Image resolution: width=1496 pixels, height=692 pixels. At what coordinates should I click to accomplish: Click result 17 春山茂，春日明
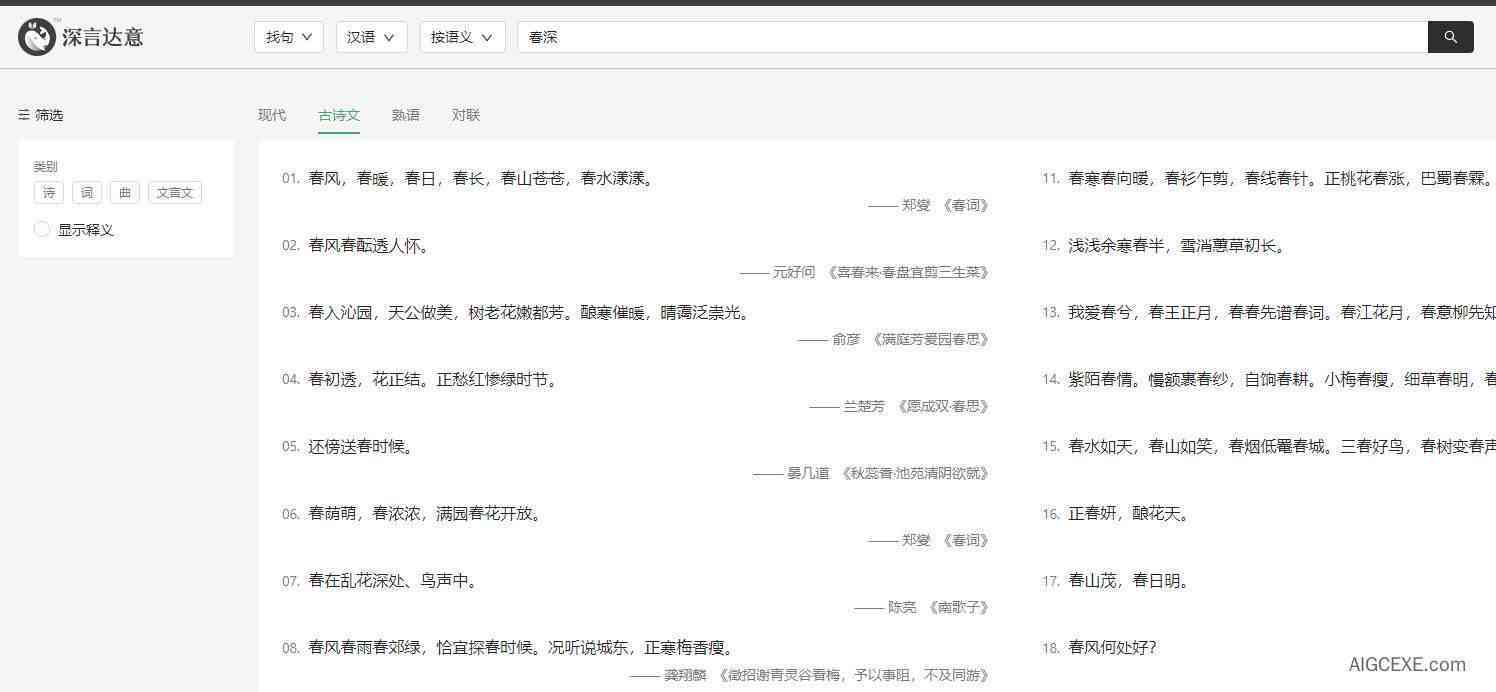[x=1129, y=581]
